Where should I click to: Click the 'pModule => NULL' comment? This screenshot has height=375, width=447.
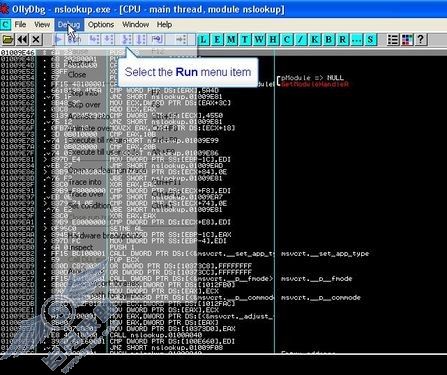tap(312, 78)
